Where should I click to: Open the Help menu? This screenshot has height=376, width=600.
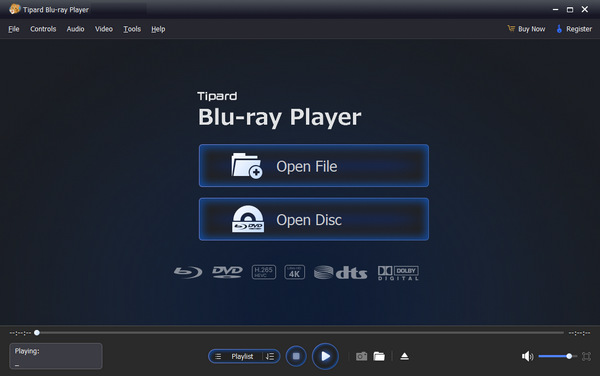click(x=158, y=29)
